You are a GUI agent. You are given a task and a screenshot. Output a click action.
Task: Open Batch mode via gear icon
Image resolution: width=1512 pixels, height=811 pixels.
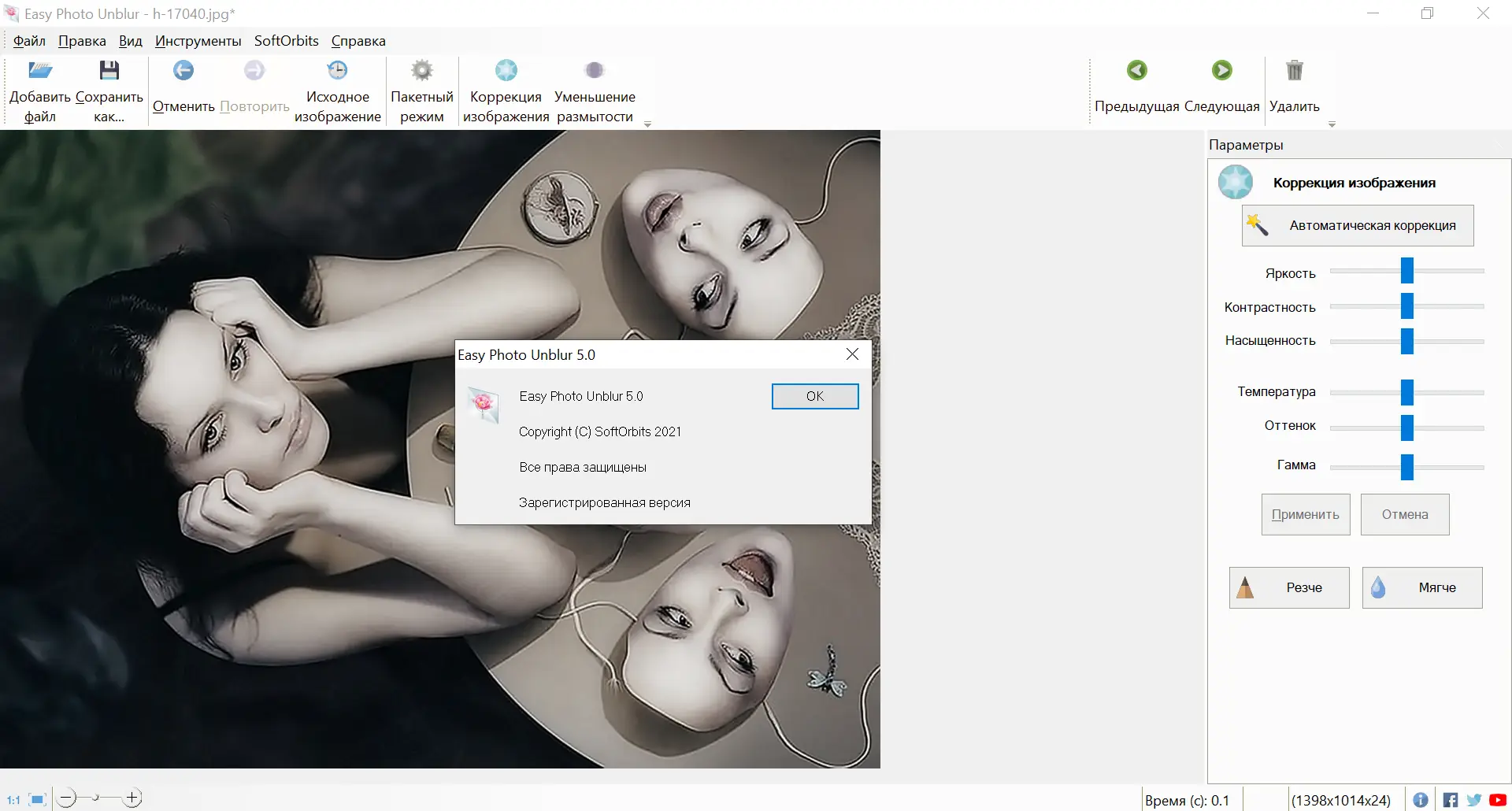tap(422, 71)
